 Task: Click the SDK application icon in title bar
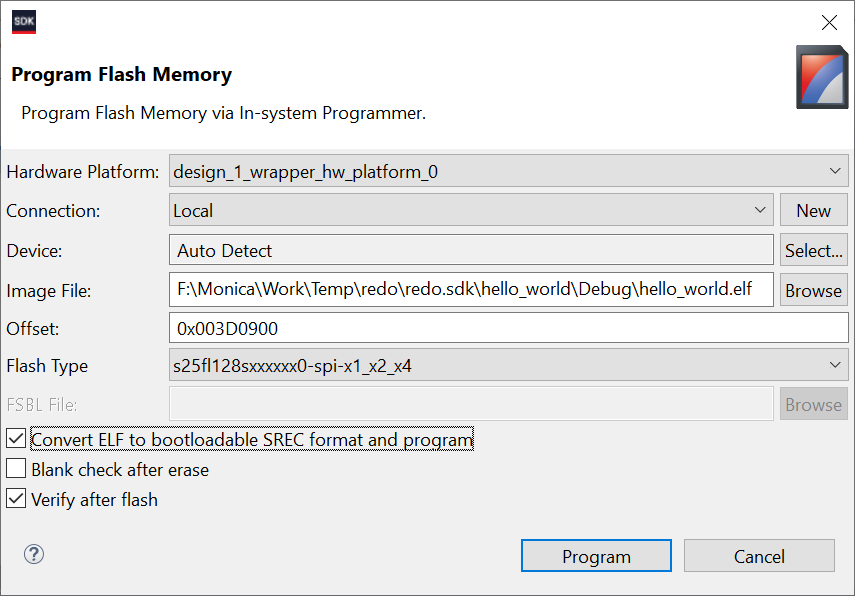pyautogui.click(x=24, y=22)
